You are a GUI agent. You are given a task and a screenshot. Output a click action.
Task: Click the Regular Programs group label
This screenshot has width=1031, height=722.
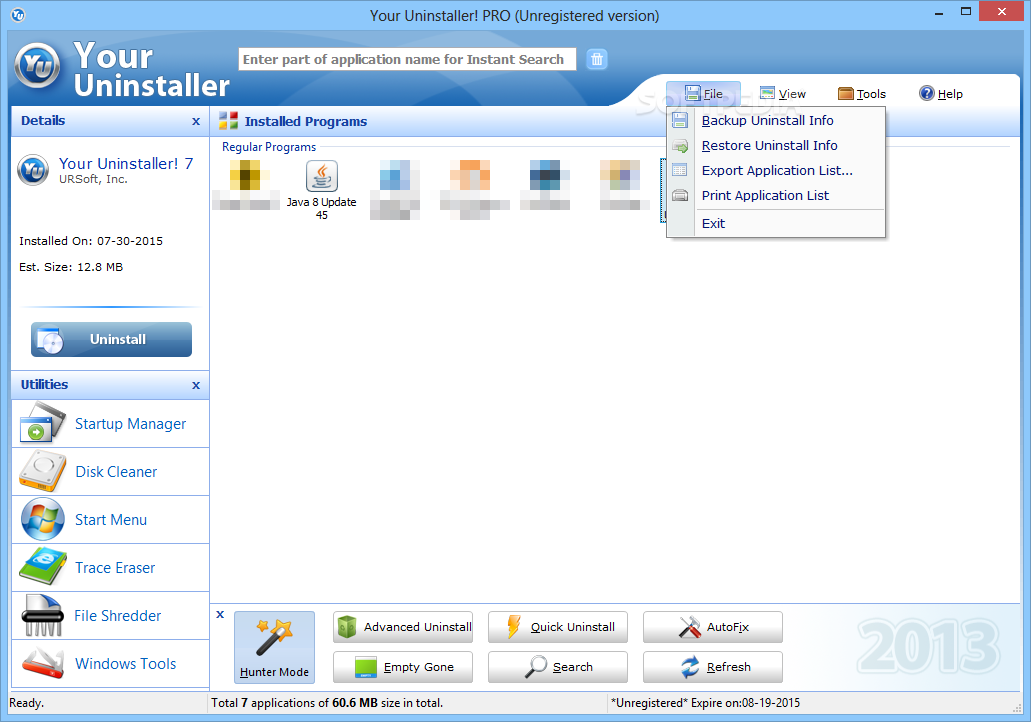coord(269,147)
